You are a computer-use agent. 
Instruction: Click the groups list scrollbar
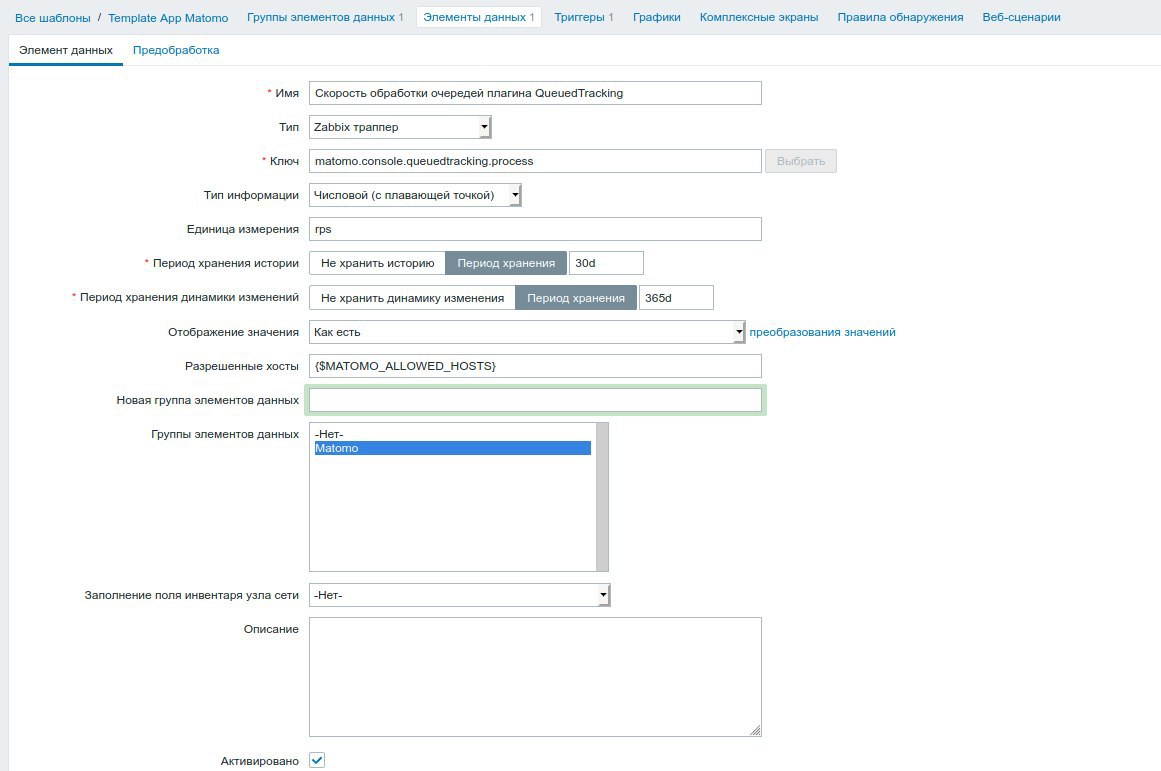[602, 497]
